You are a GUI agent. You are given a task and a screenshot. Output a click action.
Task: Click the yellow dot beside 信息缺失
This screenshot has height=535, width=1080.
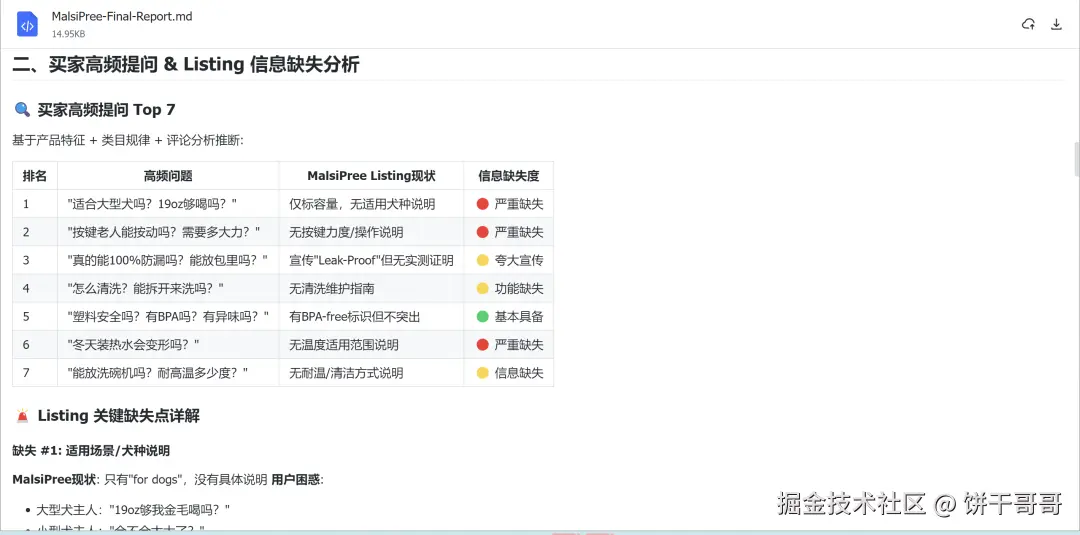coord(483,373)
